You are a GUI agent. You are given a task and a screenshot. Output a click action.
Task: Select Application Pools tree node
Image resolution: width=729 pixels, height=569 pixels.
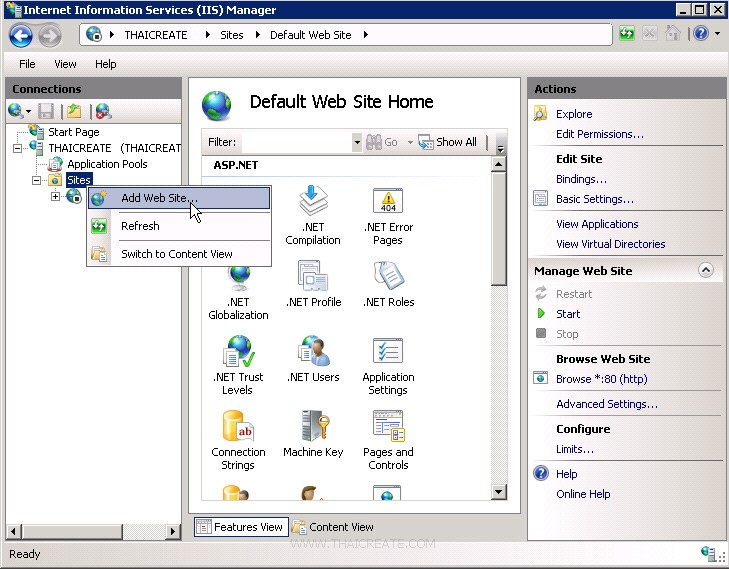click(107, 164)
